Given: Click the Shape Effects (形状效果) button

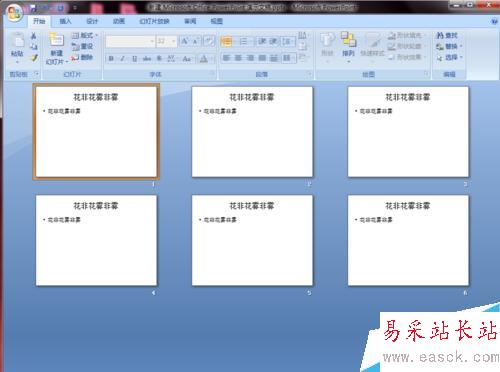Looking at the screenshot, I should tap(407, 57).
